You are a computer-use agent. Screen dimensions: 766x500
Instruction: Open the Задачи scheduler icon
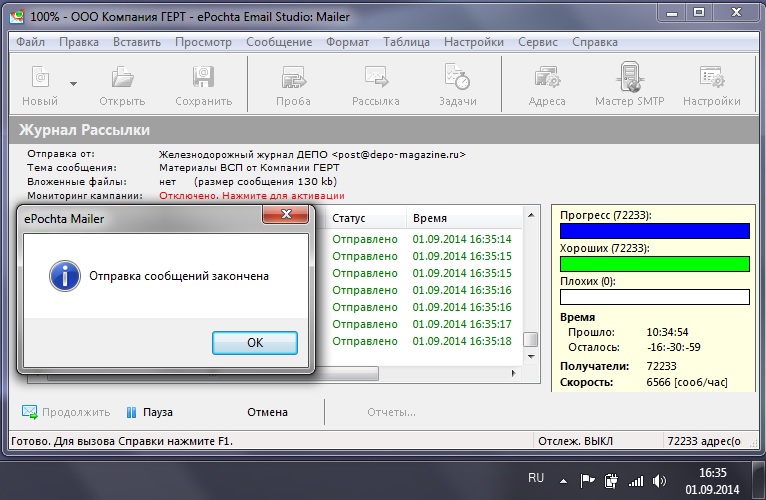click(x=457, y=77)
